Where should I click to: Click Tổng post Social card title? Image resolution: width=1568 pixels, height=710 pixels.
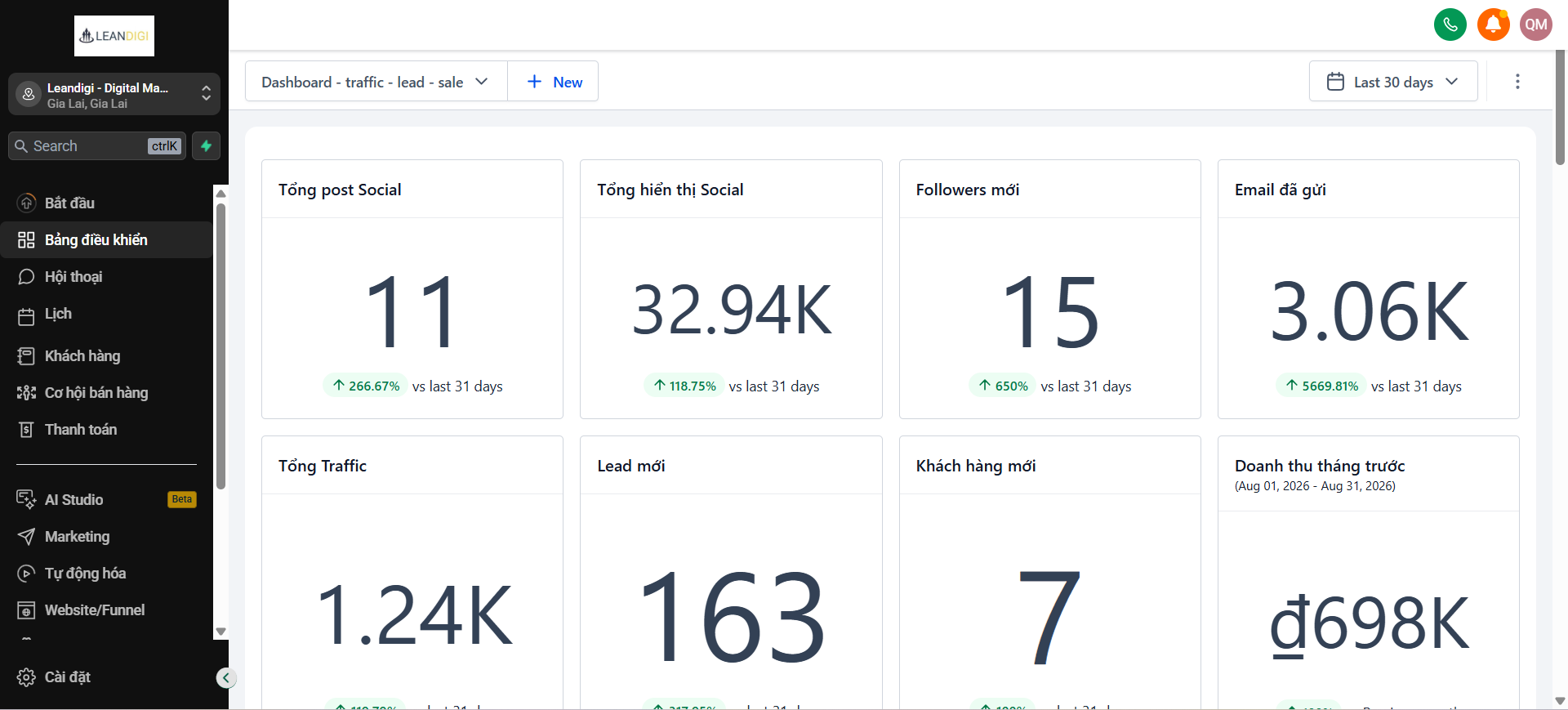coord(340,190)
